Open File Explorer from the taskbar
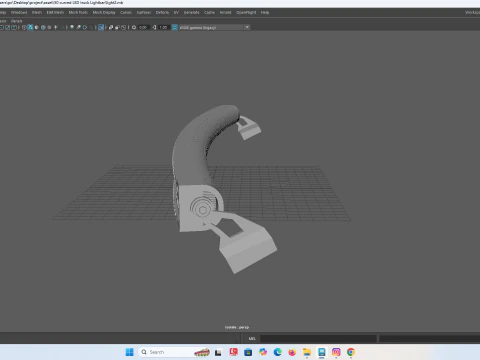 pos(307,352)
